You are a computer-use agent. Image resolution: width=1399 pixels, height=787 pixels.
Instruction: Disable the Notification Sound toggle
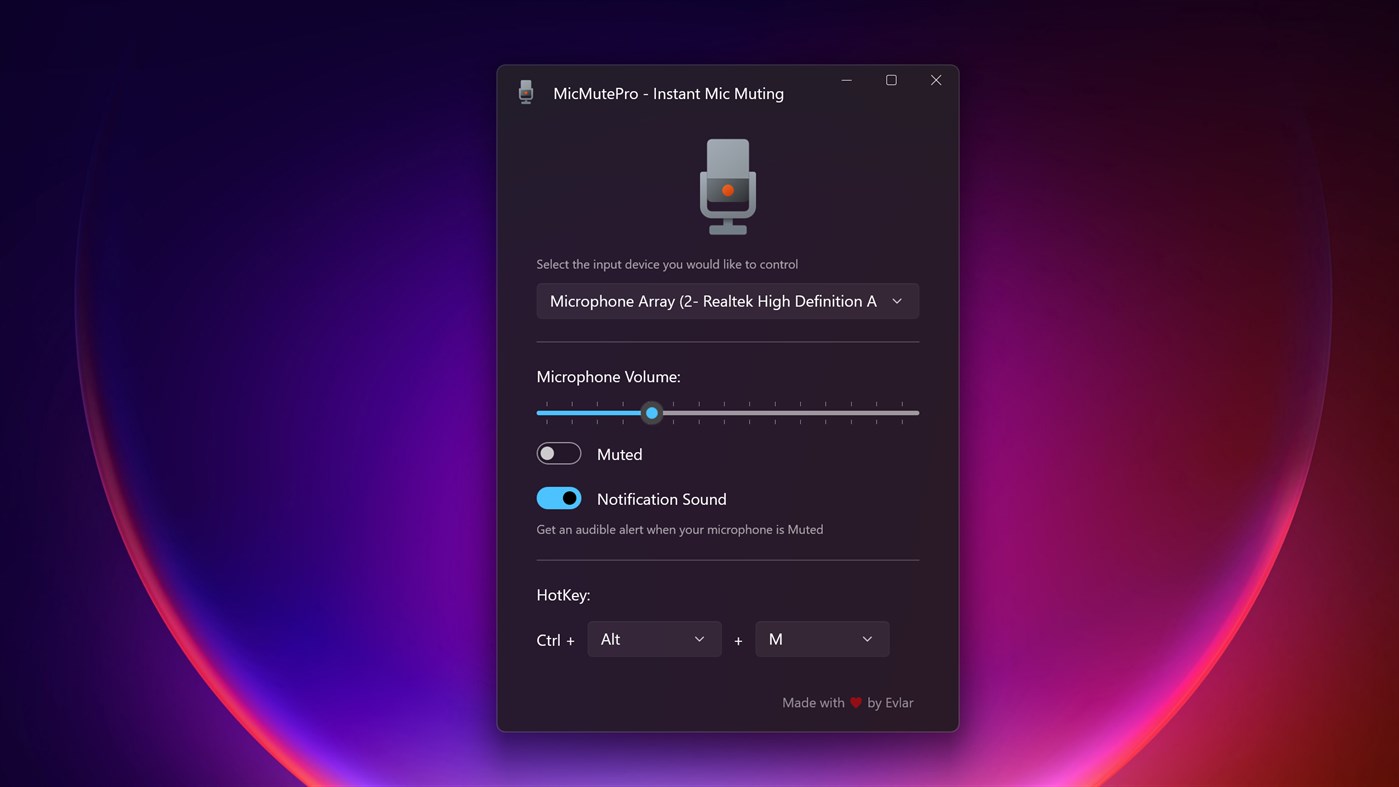coord(558,497)
